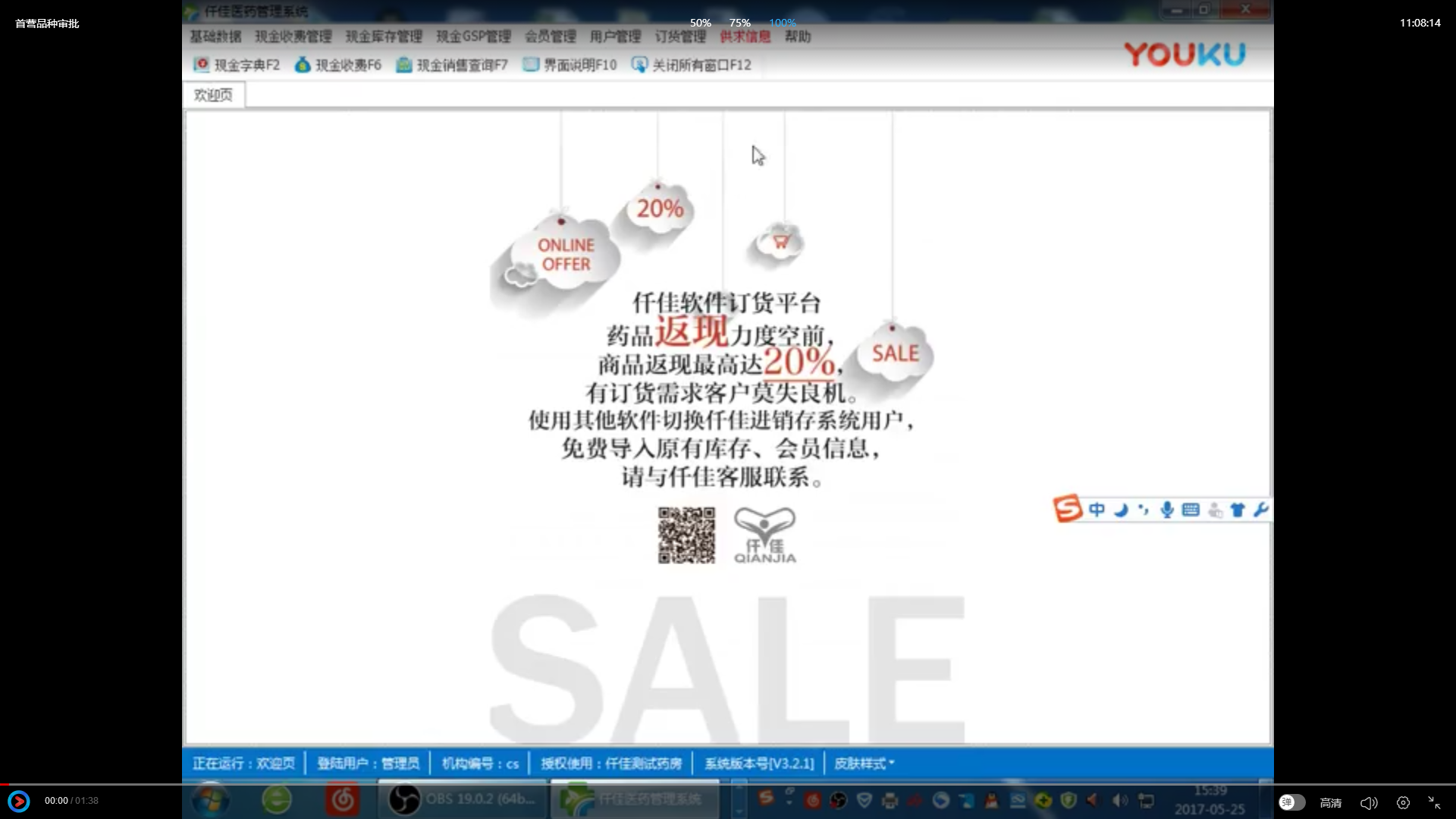The height and width of the screenshot is (819, 1456).
Task: Set playback speed to 100%
Action: click(783, 23)
